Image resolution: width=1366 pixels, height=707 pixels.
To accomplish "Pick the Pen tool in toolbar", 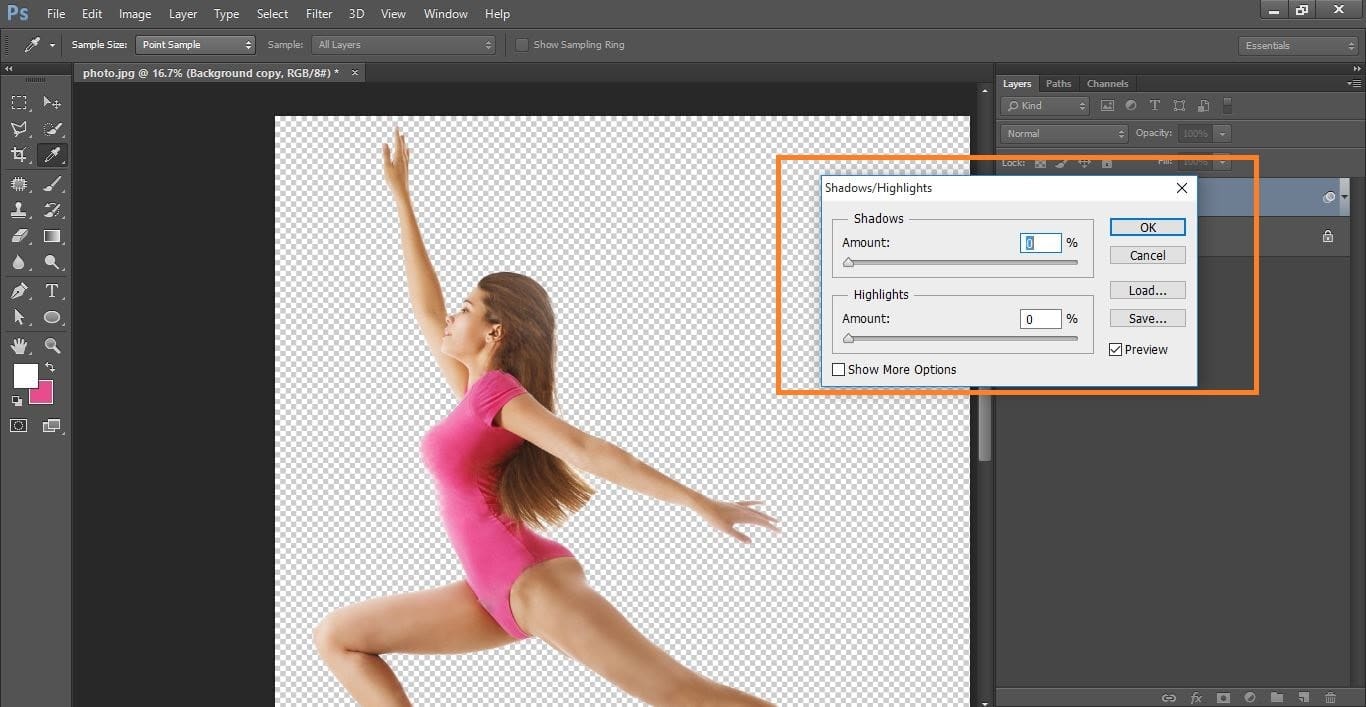I will [19, 291].
